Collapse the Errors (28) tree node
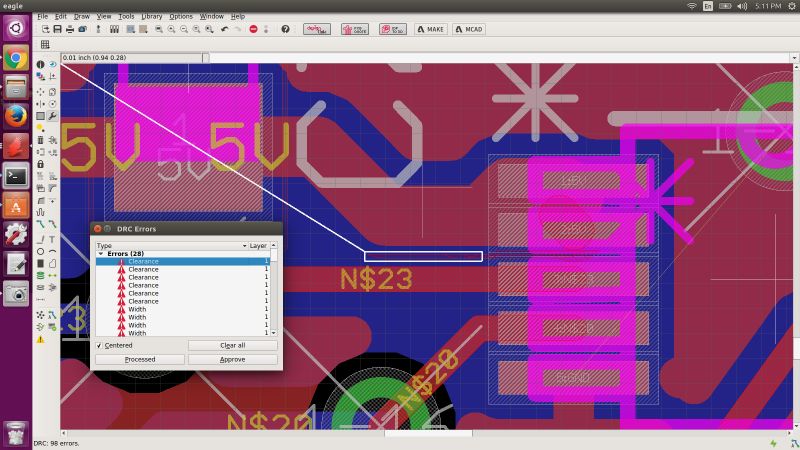 (x=101, y=254)
